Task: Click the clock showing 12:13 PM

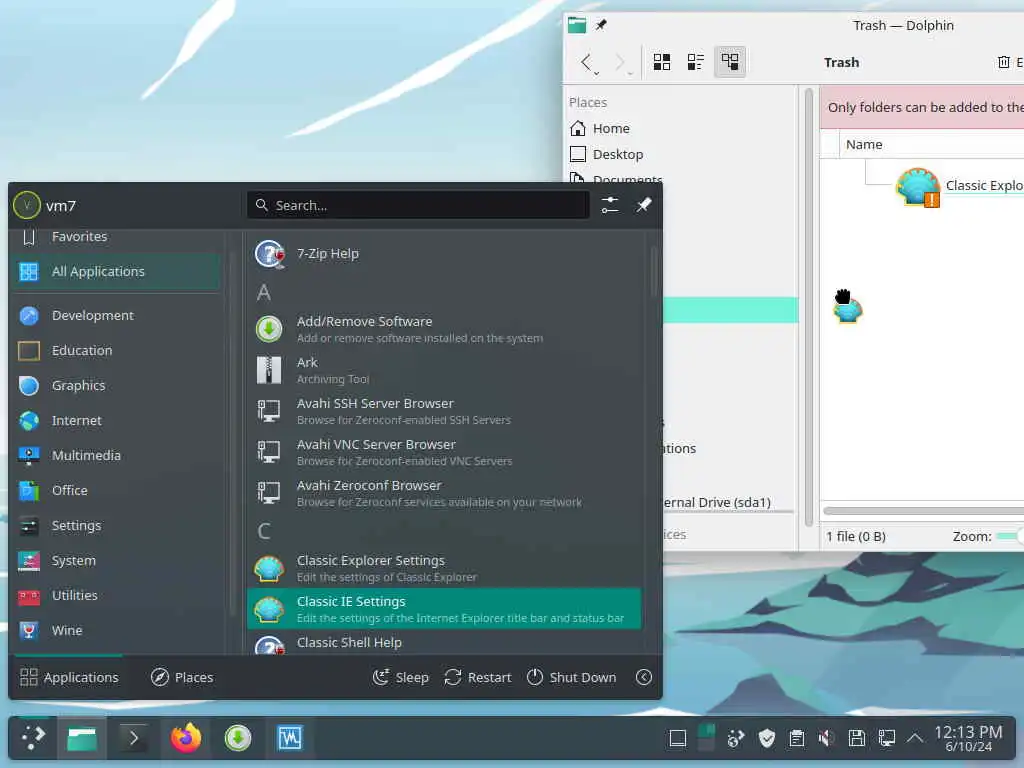Action: 968,739
